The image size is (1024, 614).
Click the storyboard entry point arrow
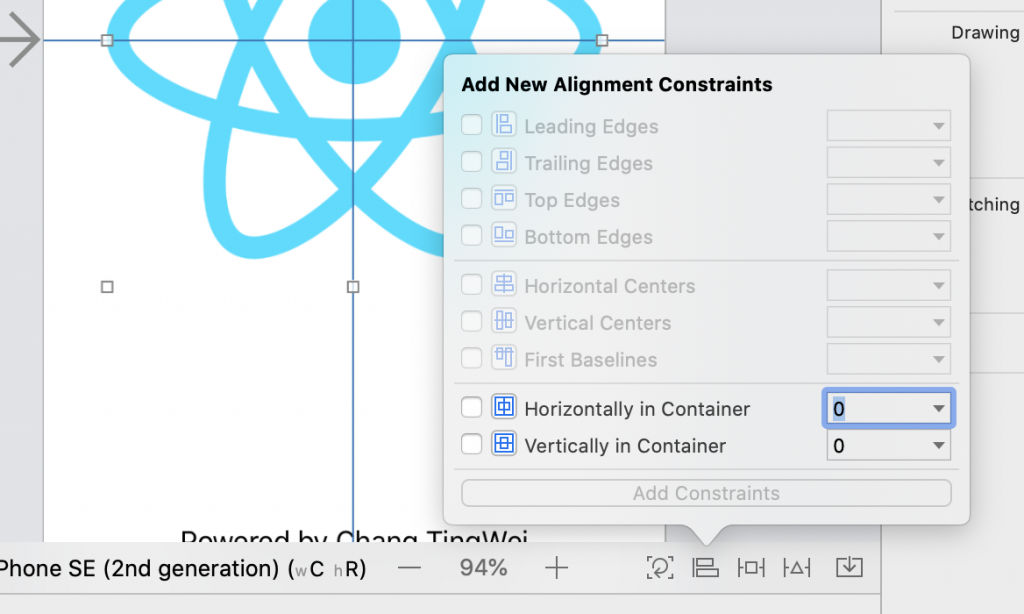(21, 39)
